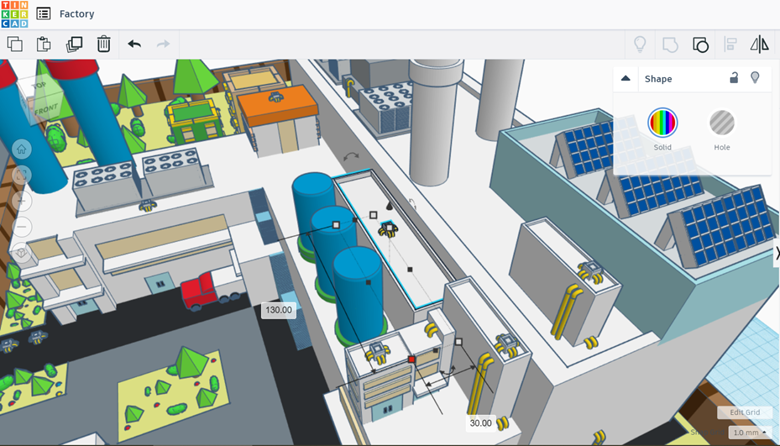Duplicate and repeat the selected shape
Image resolution: width=780 pixels, height=446 pixels.
74,44
